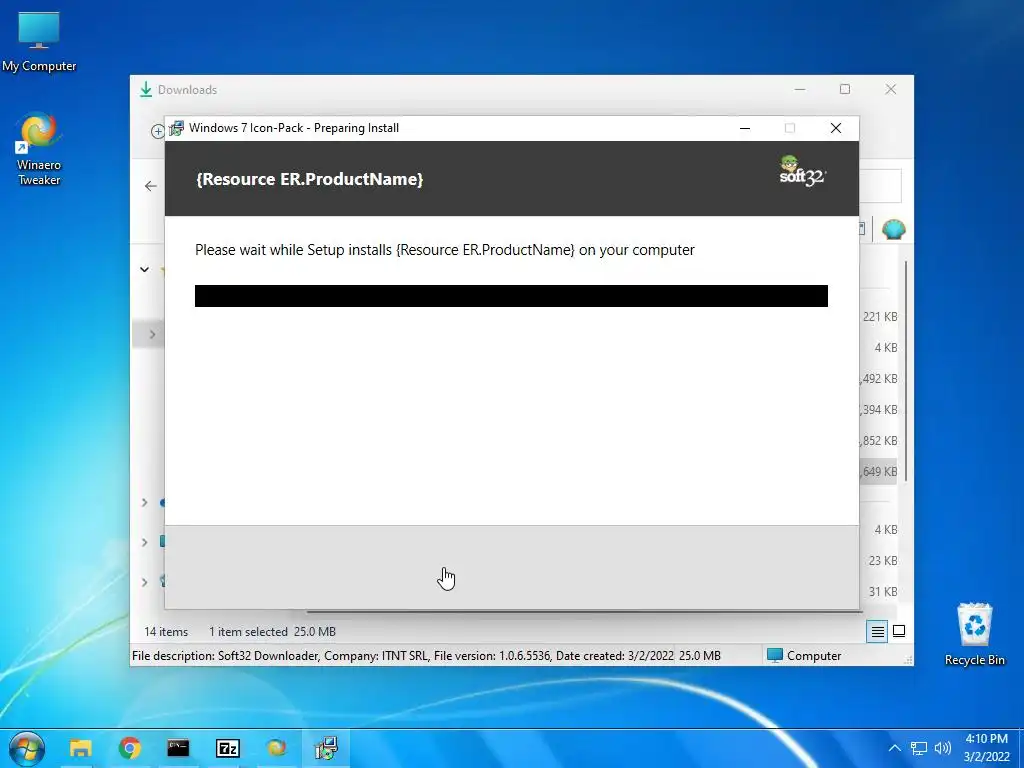Go back in the Downloads window

(151, 186)
